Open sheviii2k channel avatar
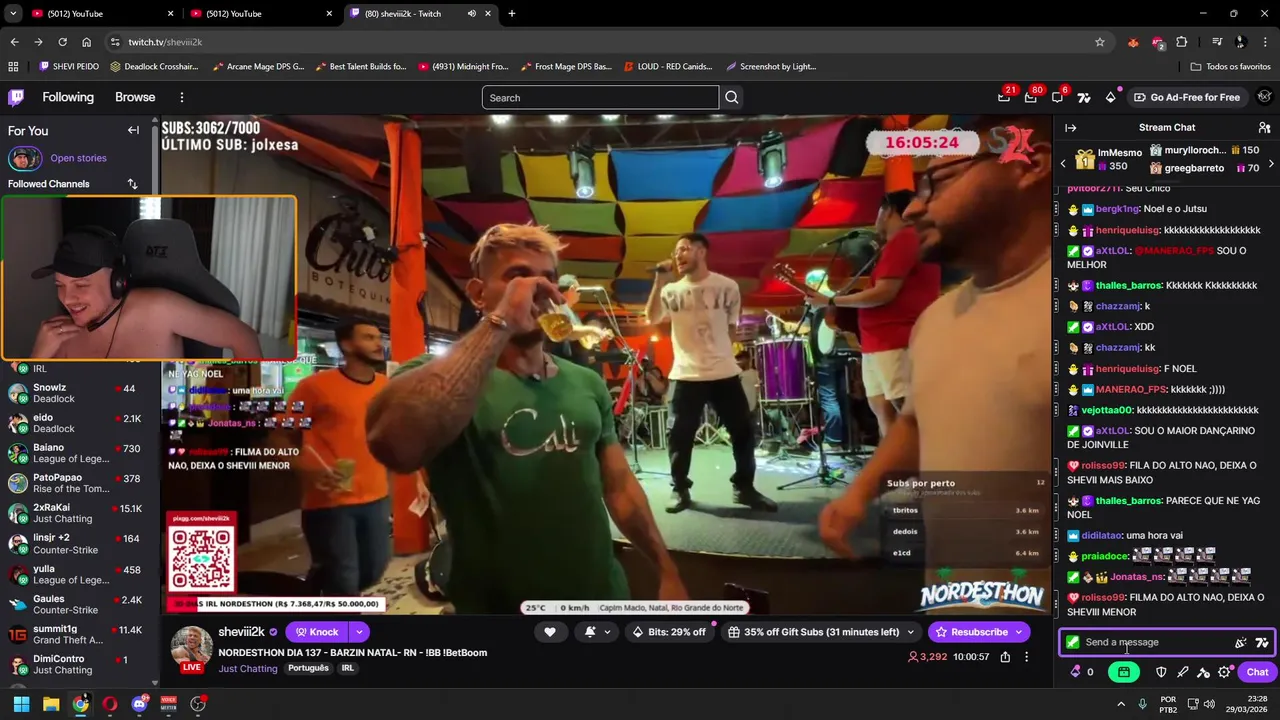The width and height of the screenshot is (1280, 720). [x=191, y=648]
